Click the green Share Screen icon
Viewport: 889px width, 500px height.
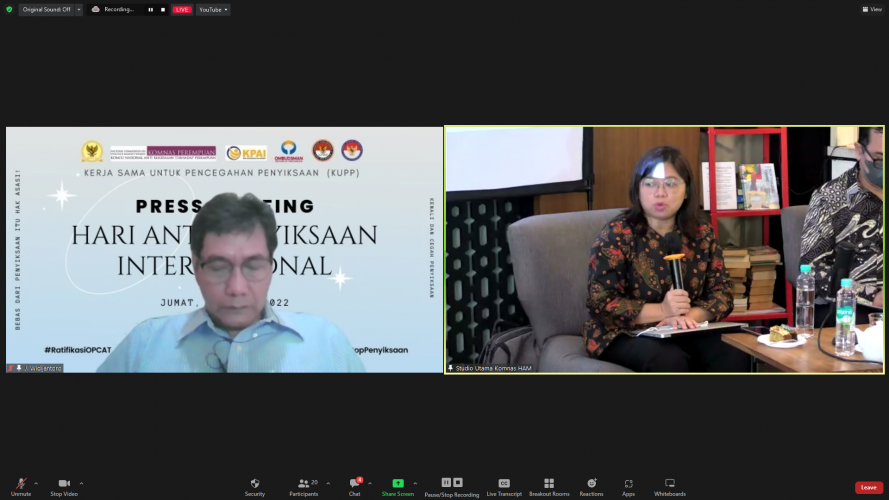397,483
